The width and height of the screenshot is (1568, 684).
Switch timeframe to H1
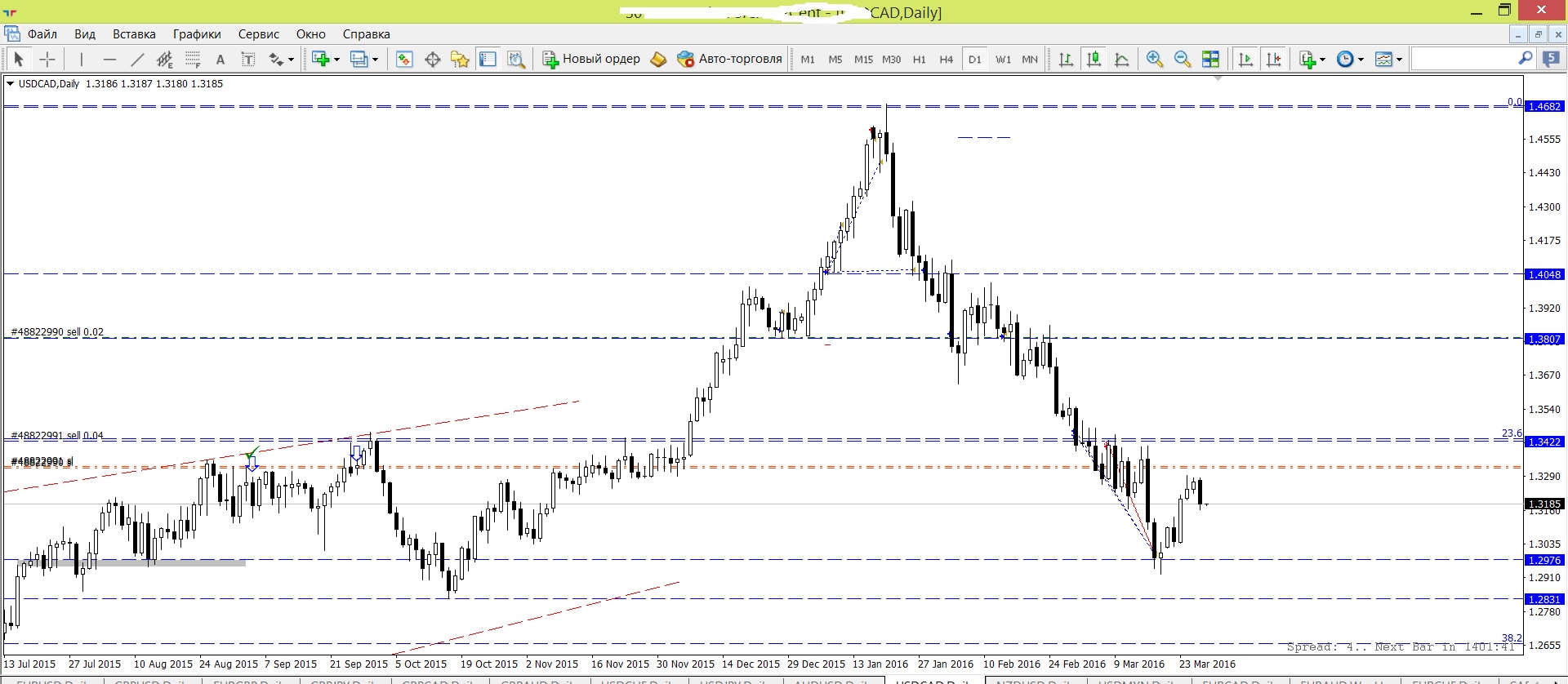pyautogui.click(x=919, y=59)
